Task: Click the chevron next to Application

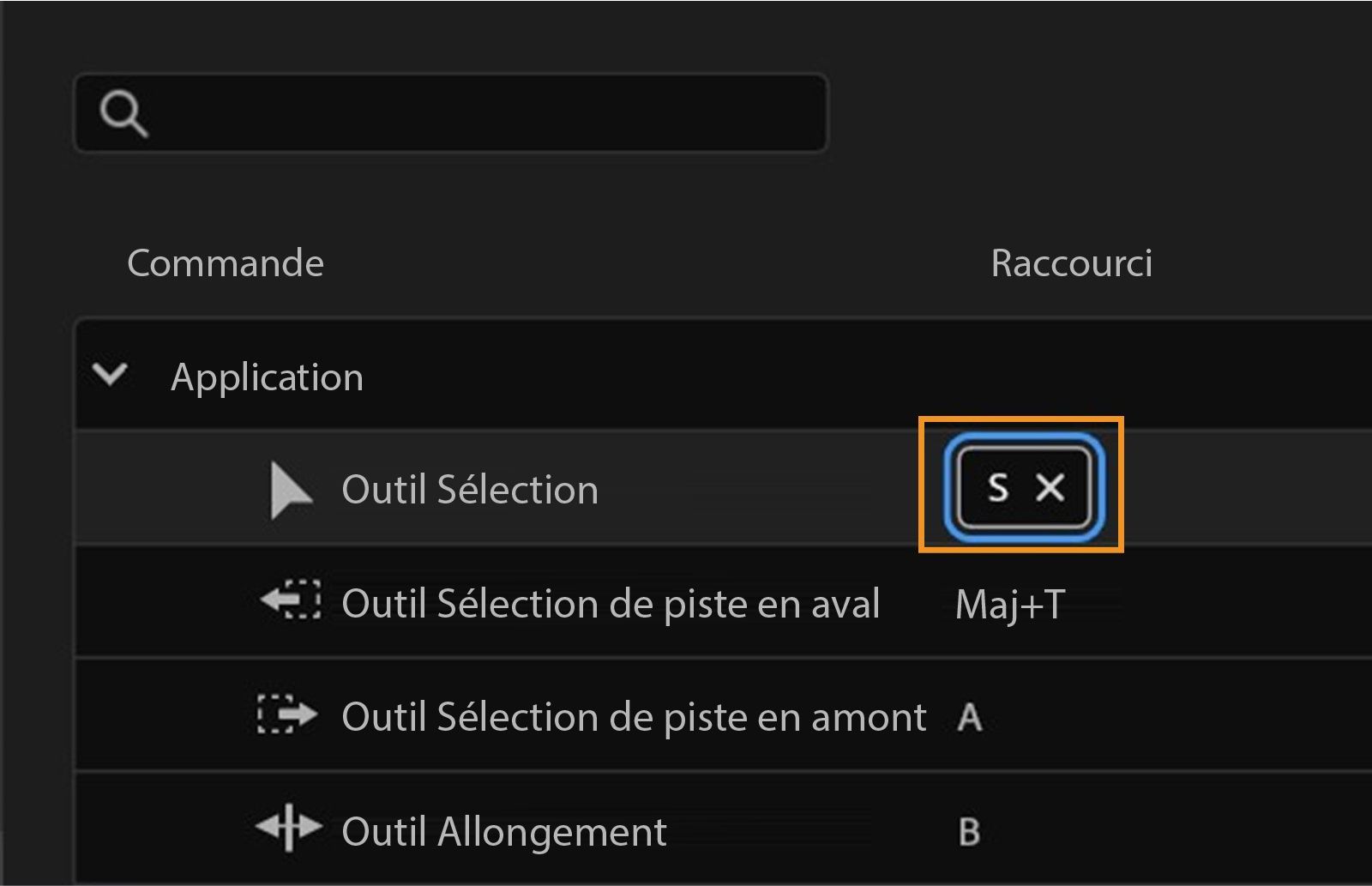Action: click(111, 375)
